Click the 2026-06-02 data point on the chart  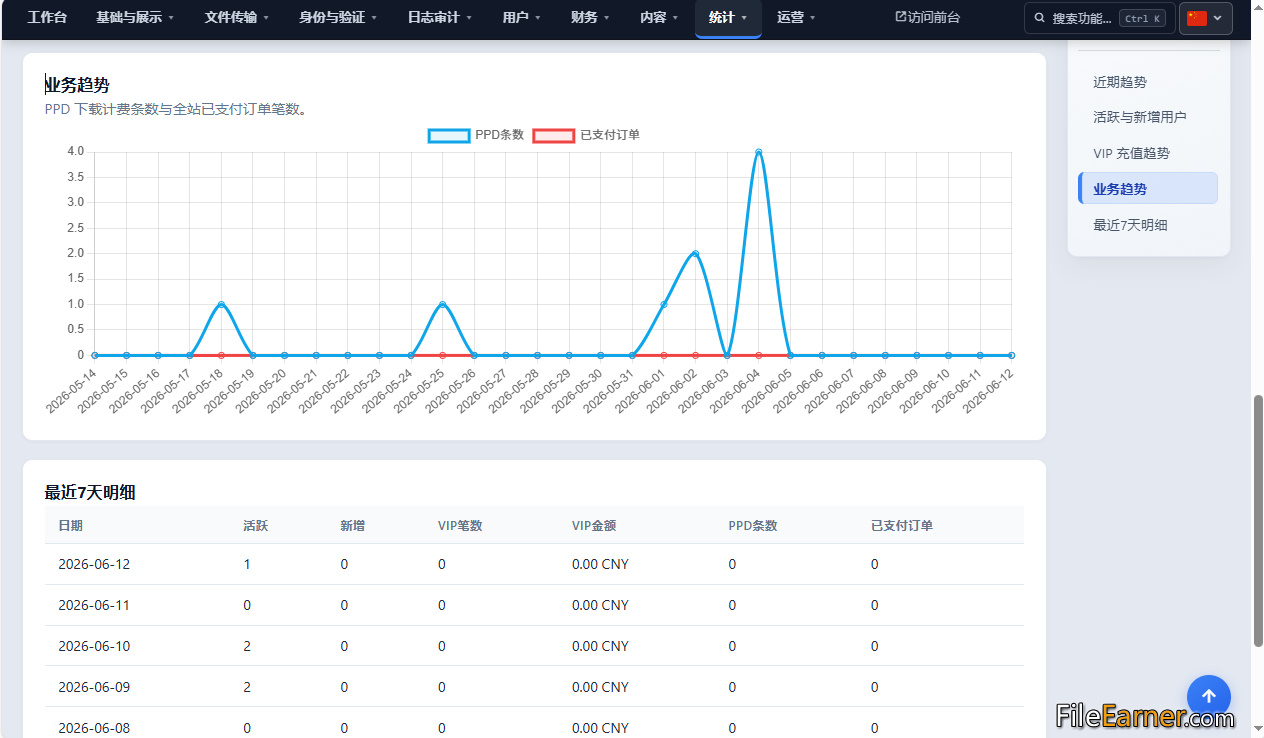click(x=695, y=253)
